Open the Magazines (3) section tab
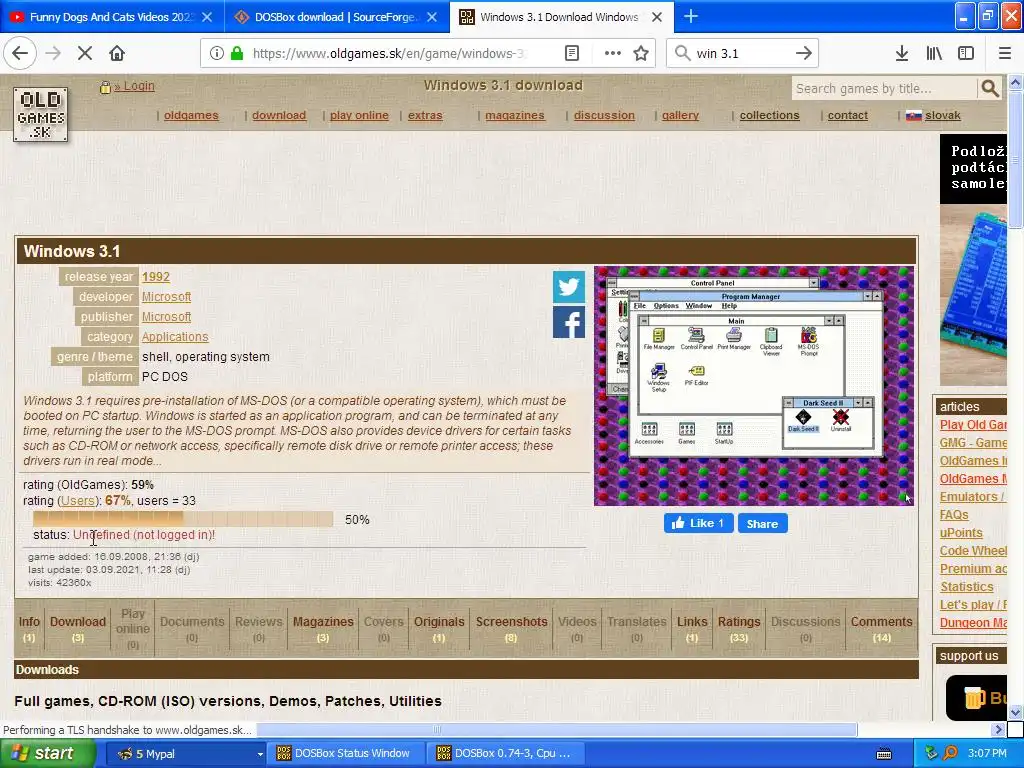Viewport: 1024px width, 768px height. point(323,628)
